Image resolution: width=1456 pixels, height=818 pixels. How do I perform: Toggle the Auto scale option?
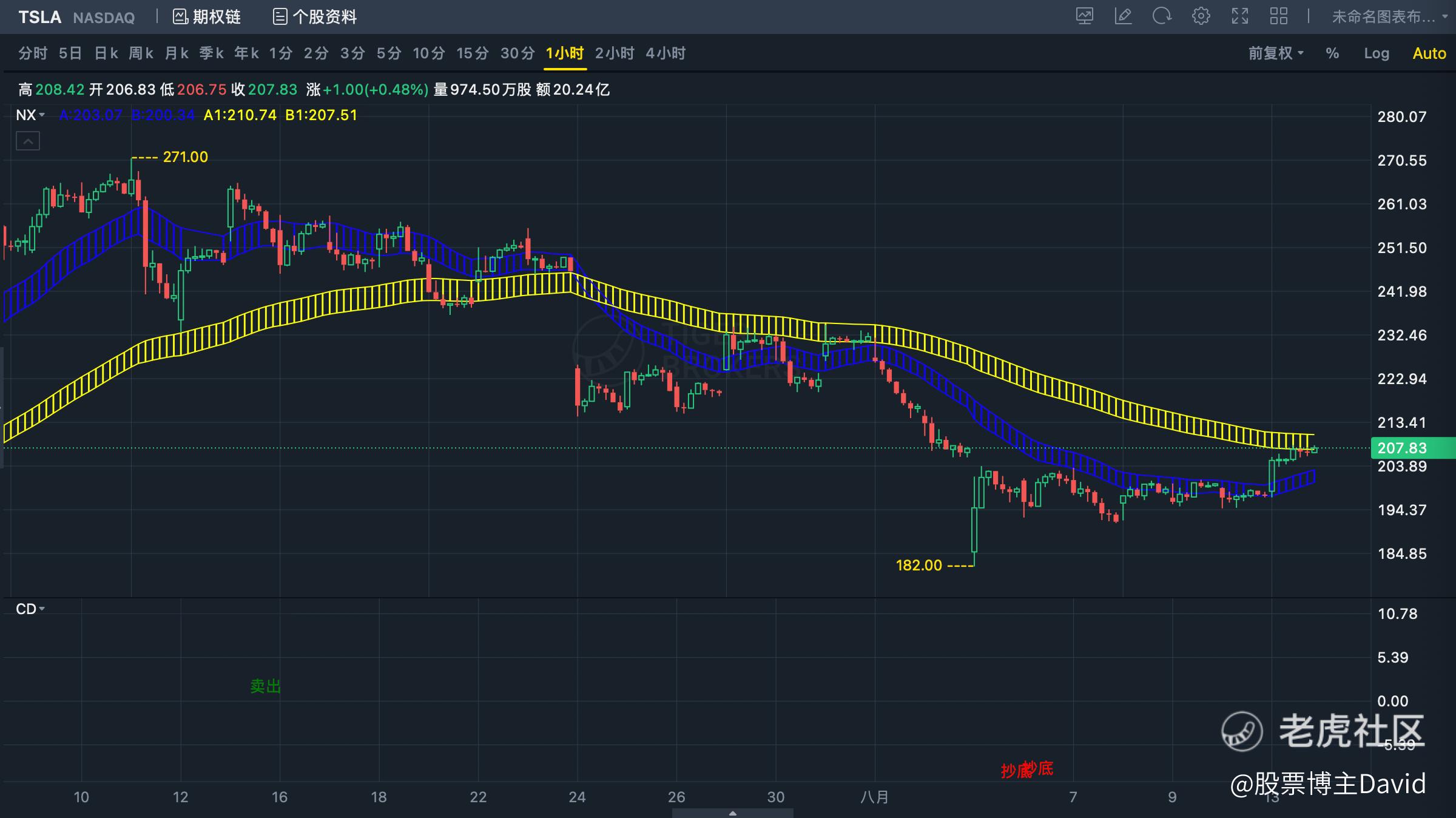point(1429,53)
